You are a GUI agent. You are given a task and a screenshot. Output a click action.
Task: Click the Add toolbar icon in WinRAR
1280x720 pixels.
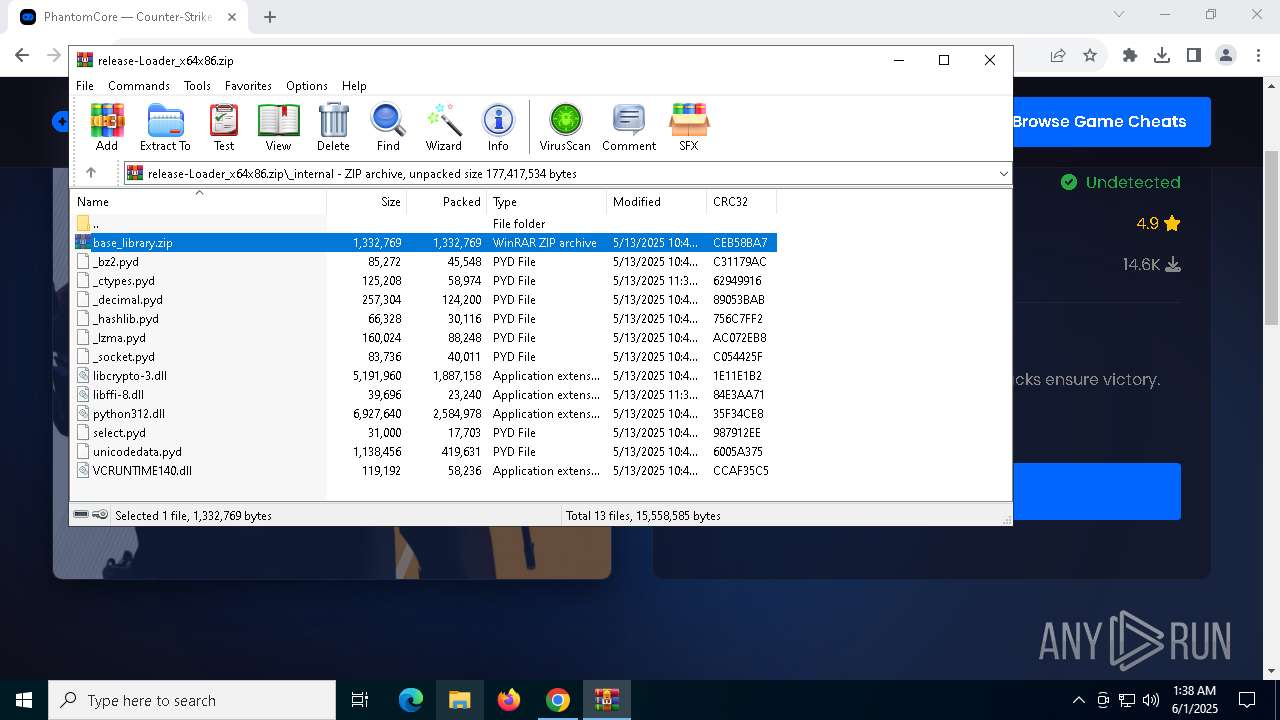[x=107, y=127]
